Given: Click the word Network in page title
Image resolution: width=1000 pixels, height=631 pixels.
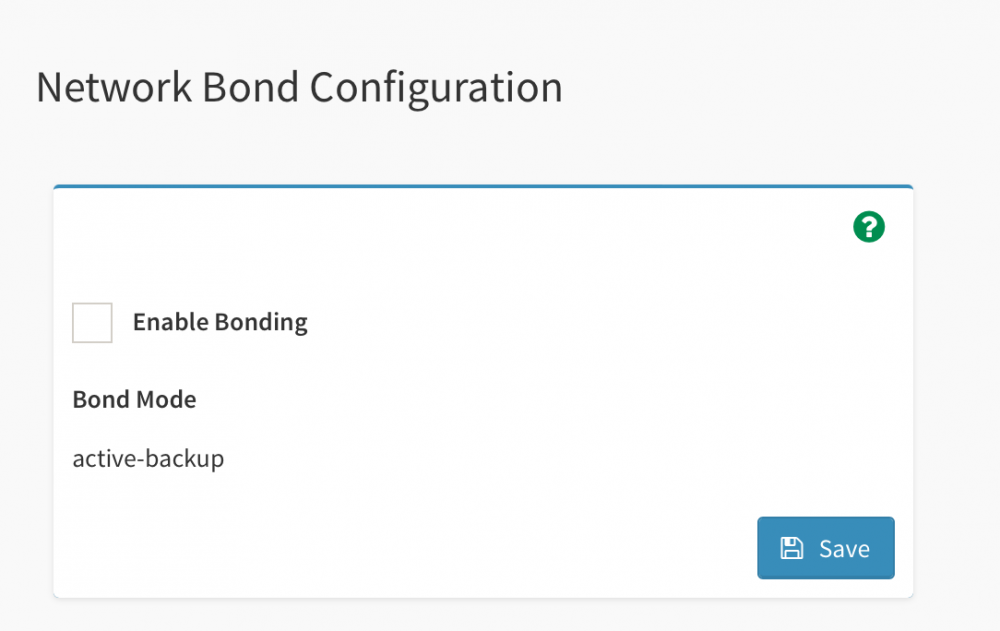Looking at the screenshot, I should 114,87.
